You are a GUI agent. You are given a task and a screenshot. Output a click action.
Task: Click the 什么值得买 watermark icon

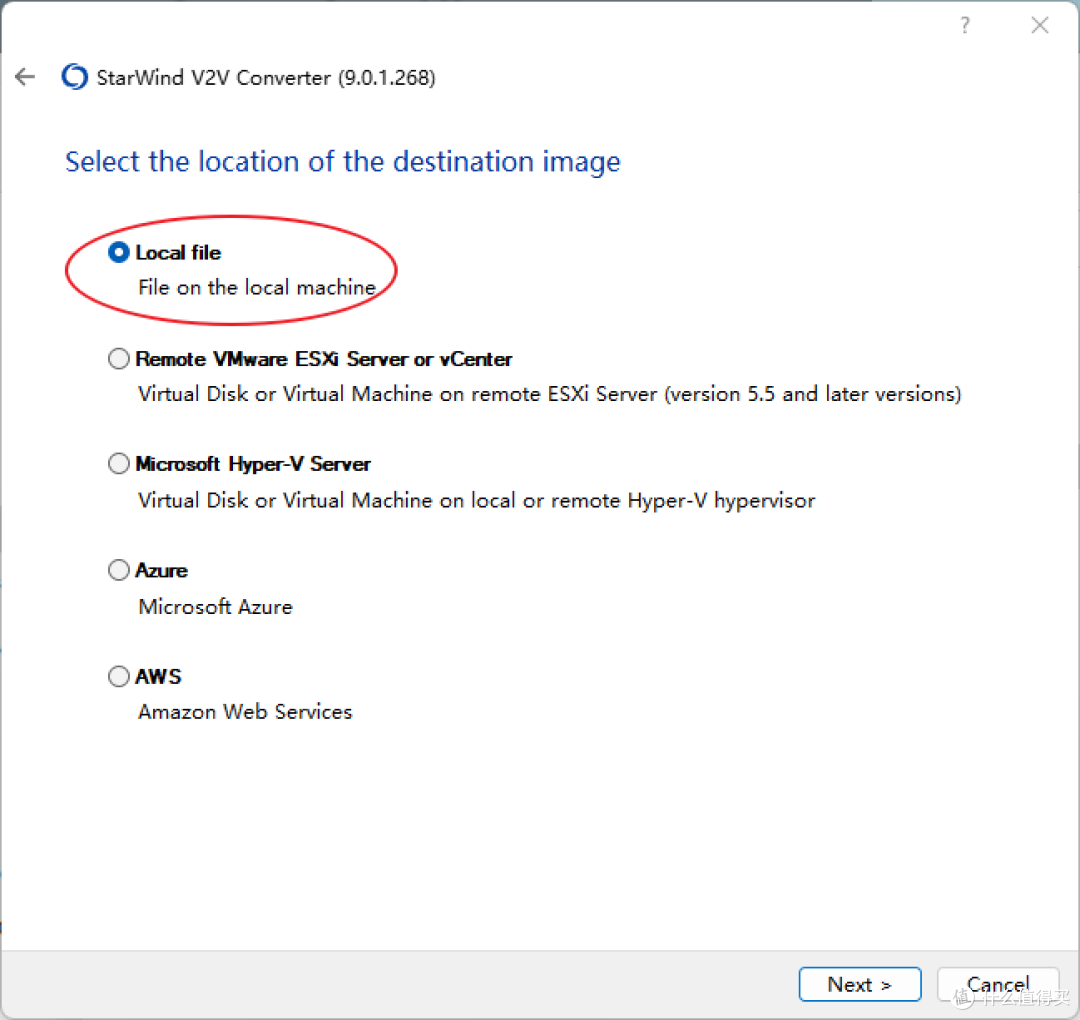962,998
